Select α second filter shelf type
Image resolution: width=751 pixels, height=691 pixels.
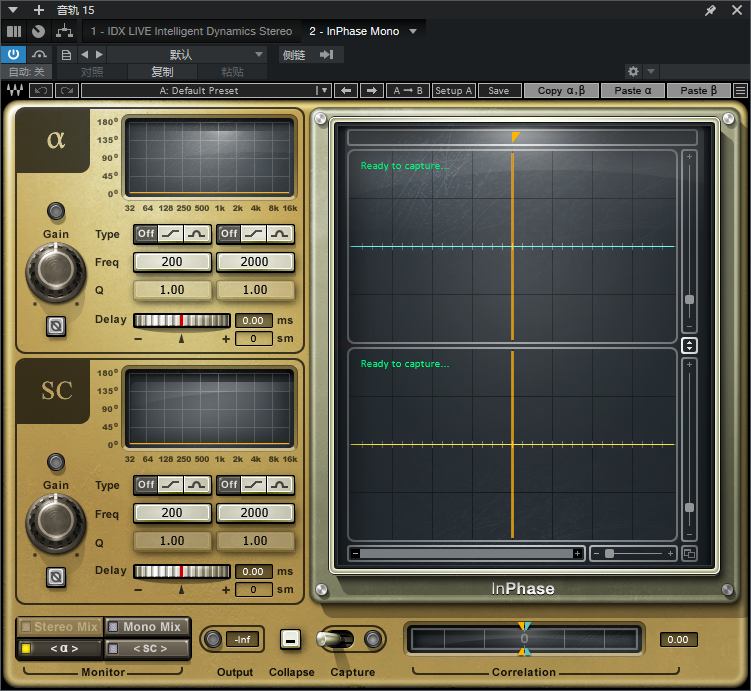pos(254,234)
